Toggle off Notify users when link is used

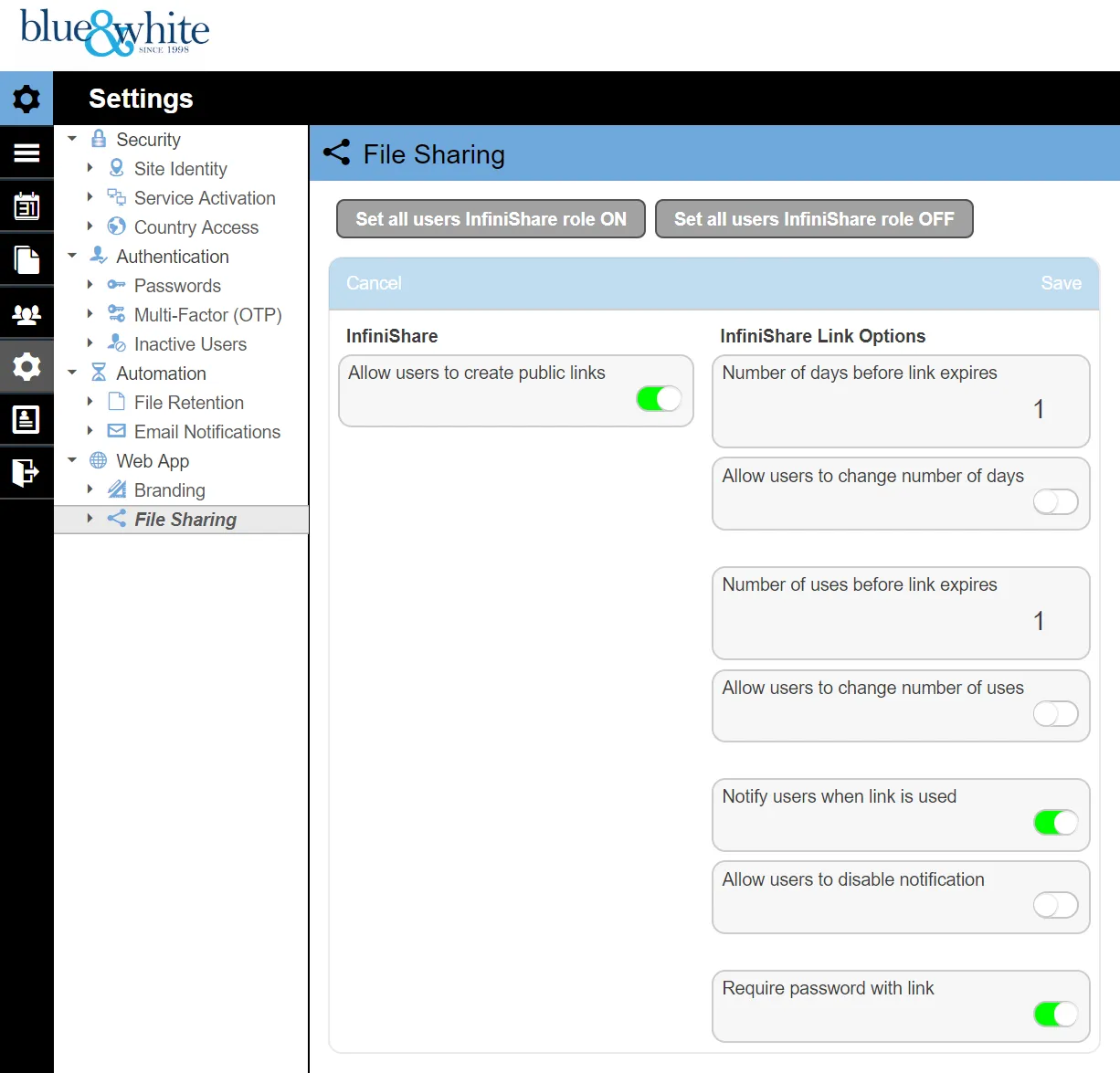tap(1055, 823)
